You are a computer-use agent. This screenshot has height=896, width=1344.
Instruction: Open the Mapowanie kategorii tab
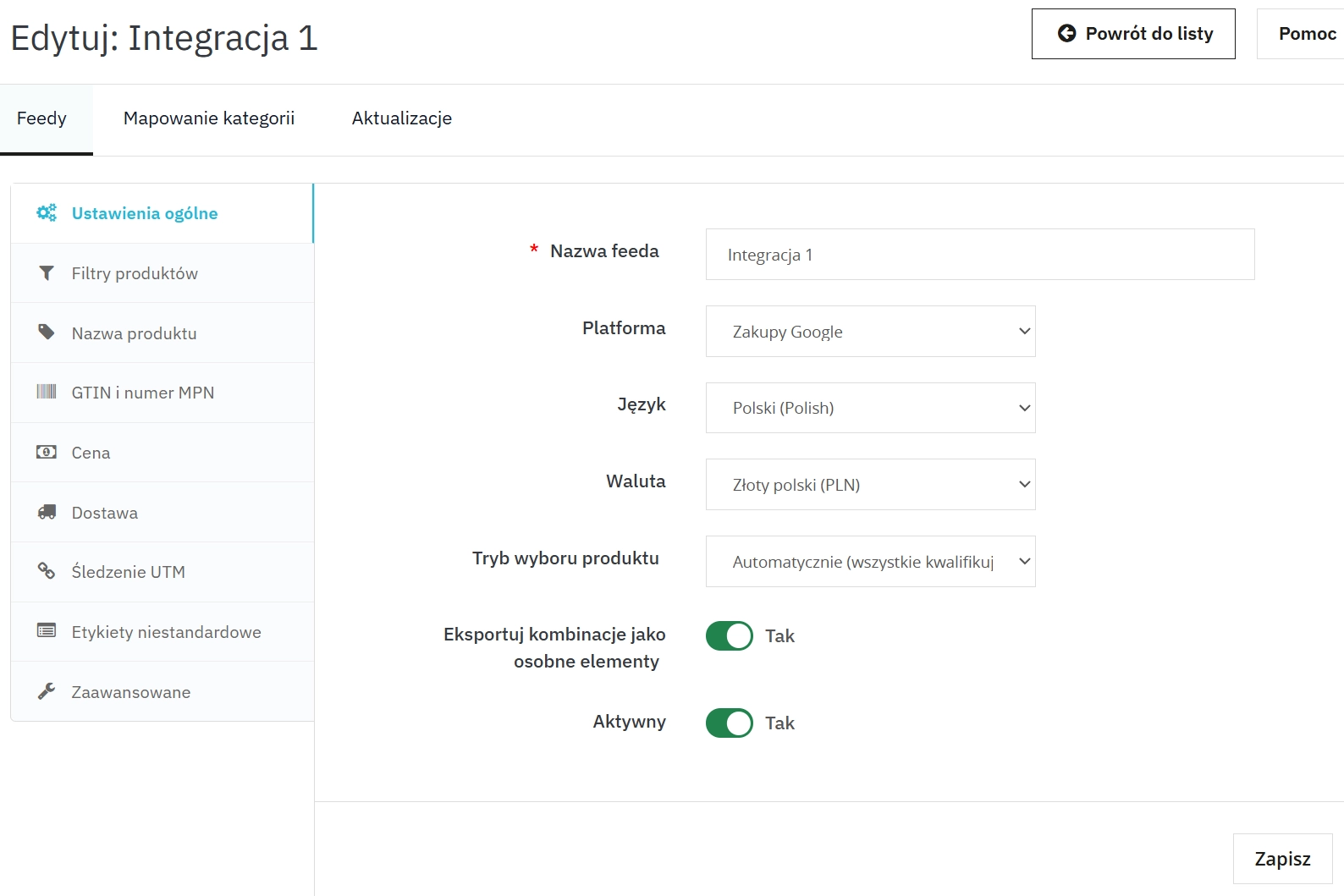(x=209, y=118)
